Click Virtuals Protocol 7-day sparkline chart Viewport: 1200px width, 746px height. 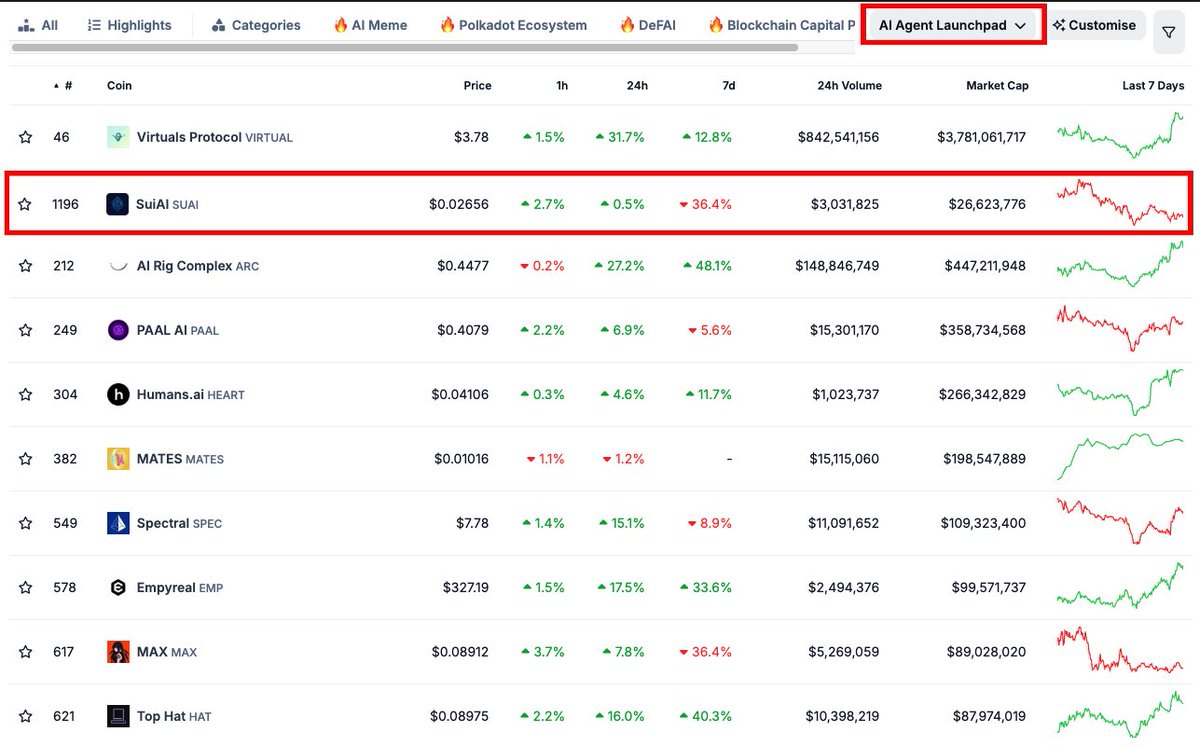1120,136
